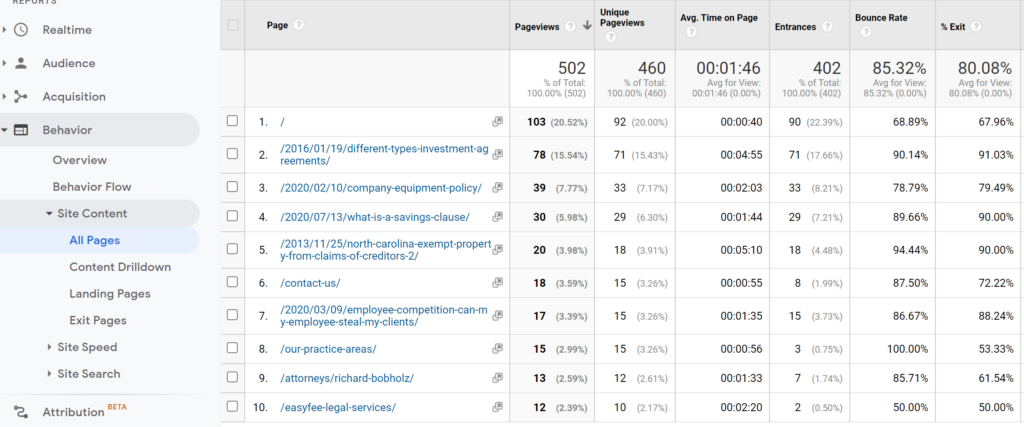Sort by Entrances column header
Screen dimensions: 1024x427
[795, 27]
